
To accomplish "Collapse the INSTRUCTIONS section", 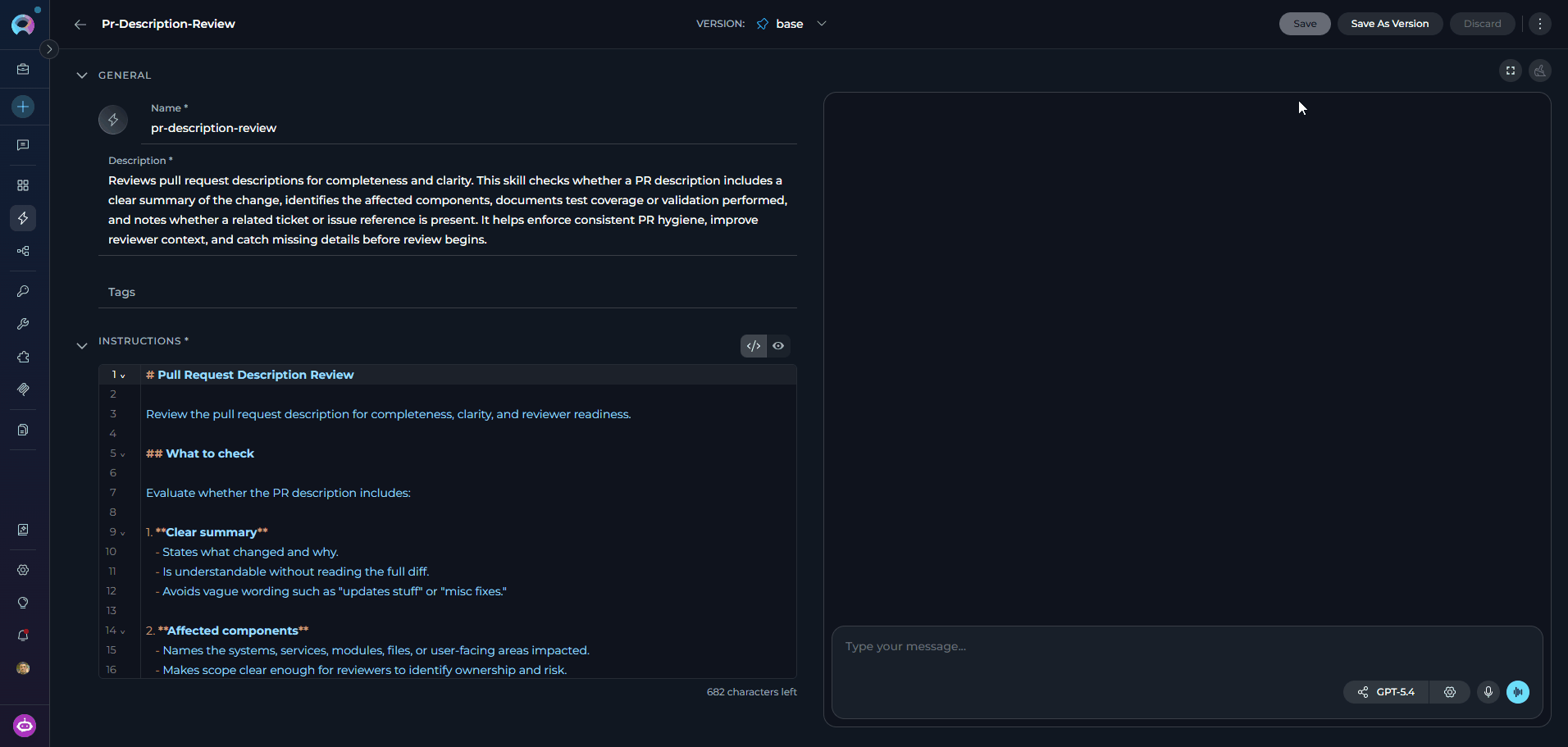I will pos(82,346).
